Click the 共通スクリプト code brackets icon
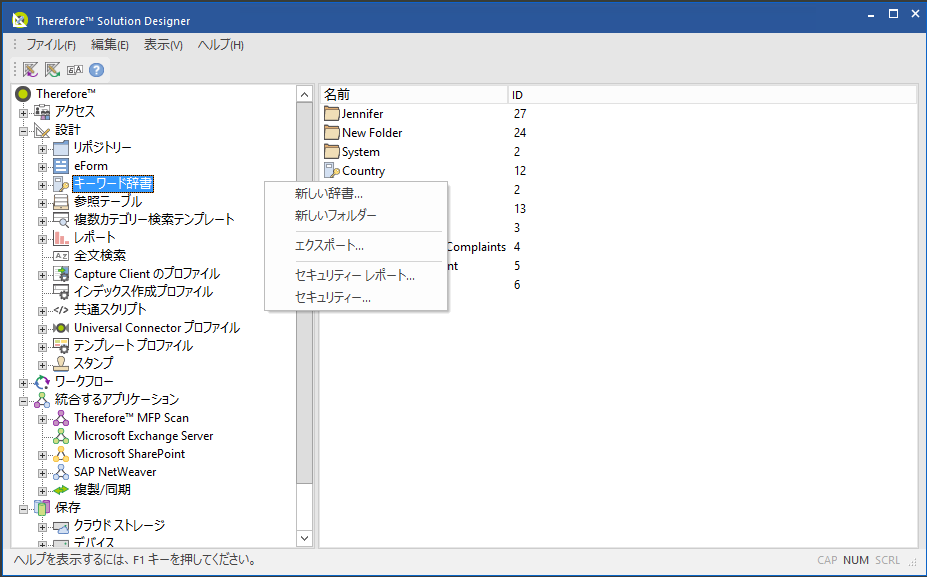 coord(61,309)
